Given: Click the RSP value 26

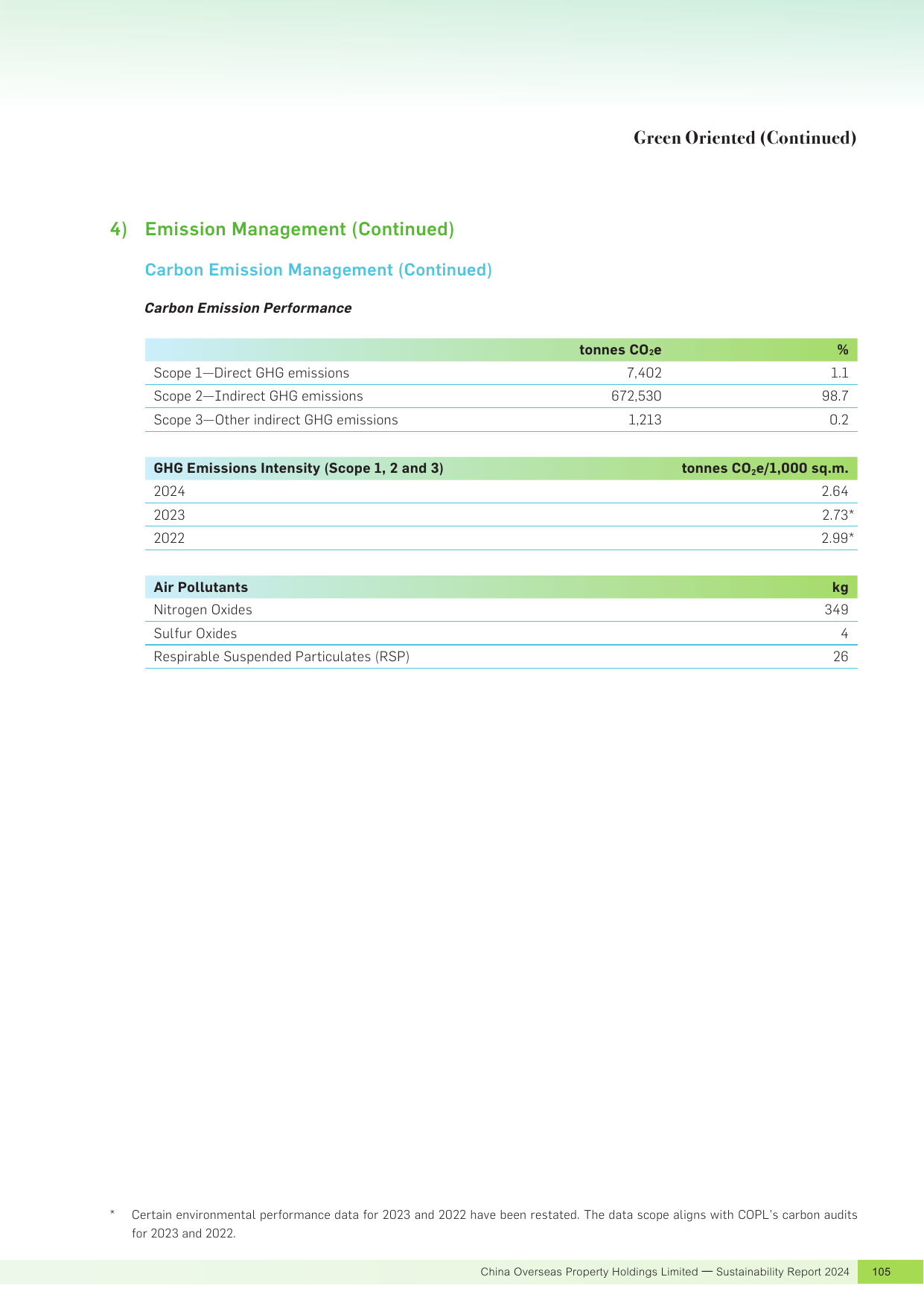Looking at the screenshot, I should point(841,657).
